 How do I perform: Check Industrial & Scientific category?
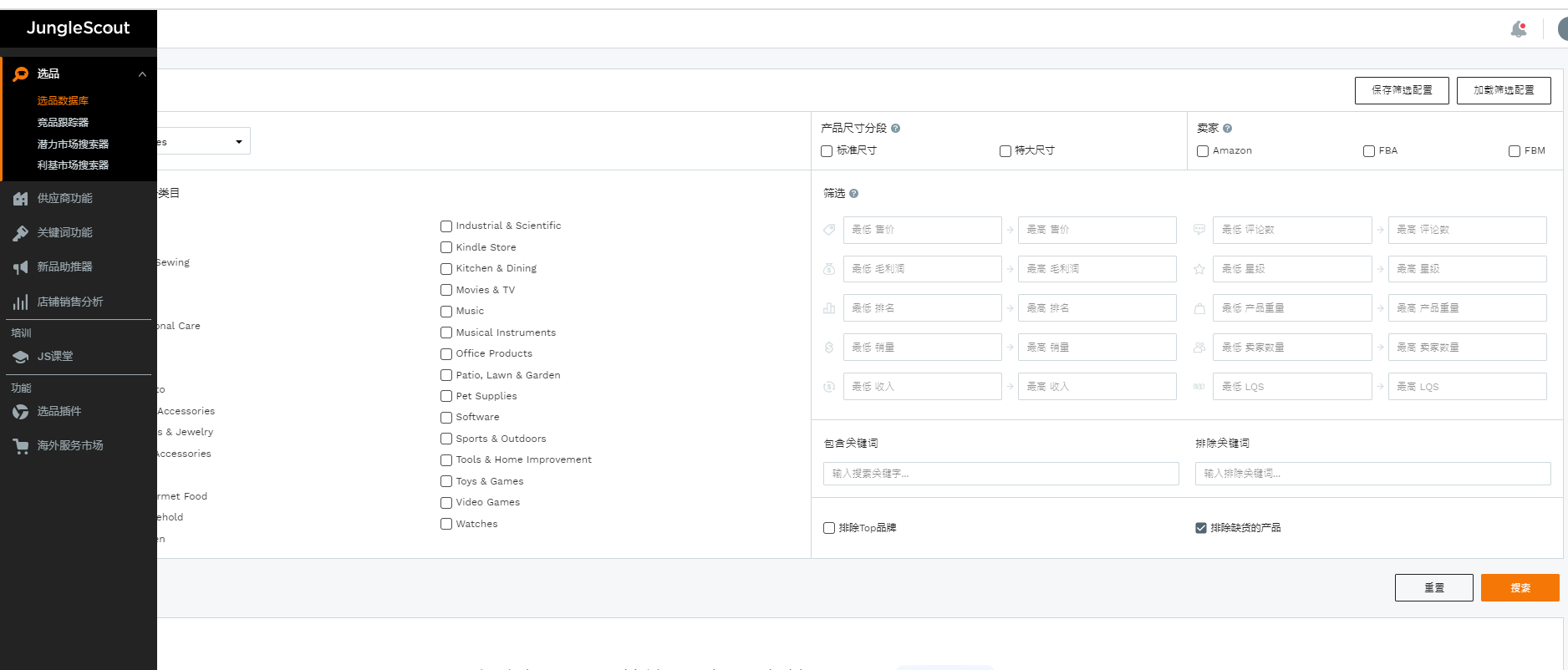coord(446,226)
